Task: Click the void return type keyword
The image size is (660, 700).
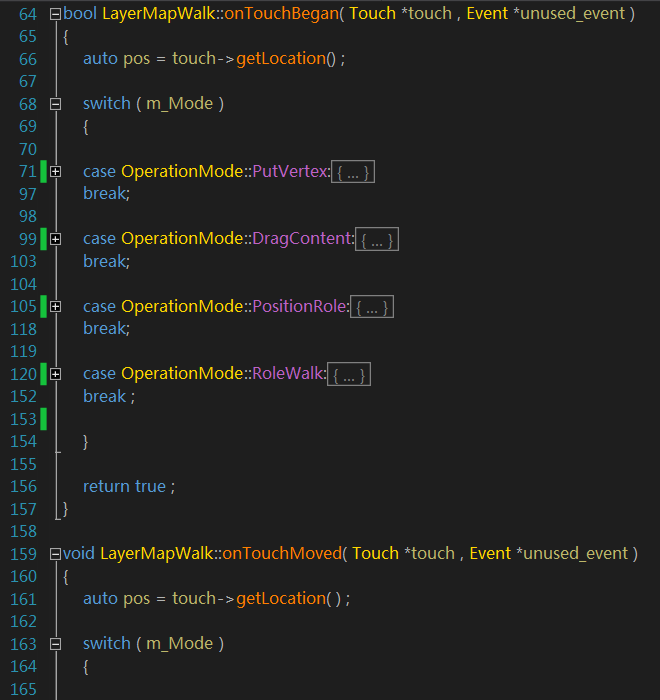Action: point(79,554)
